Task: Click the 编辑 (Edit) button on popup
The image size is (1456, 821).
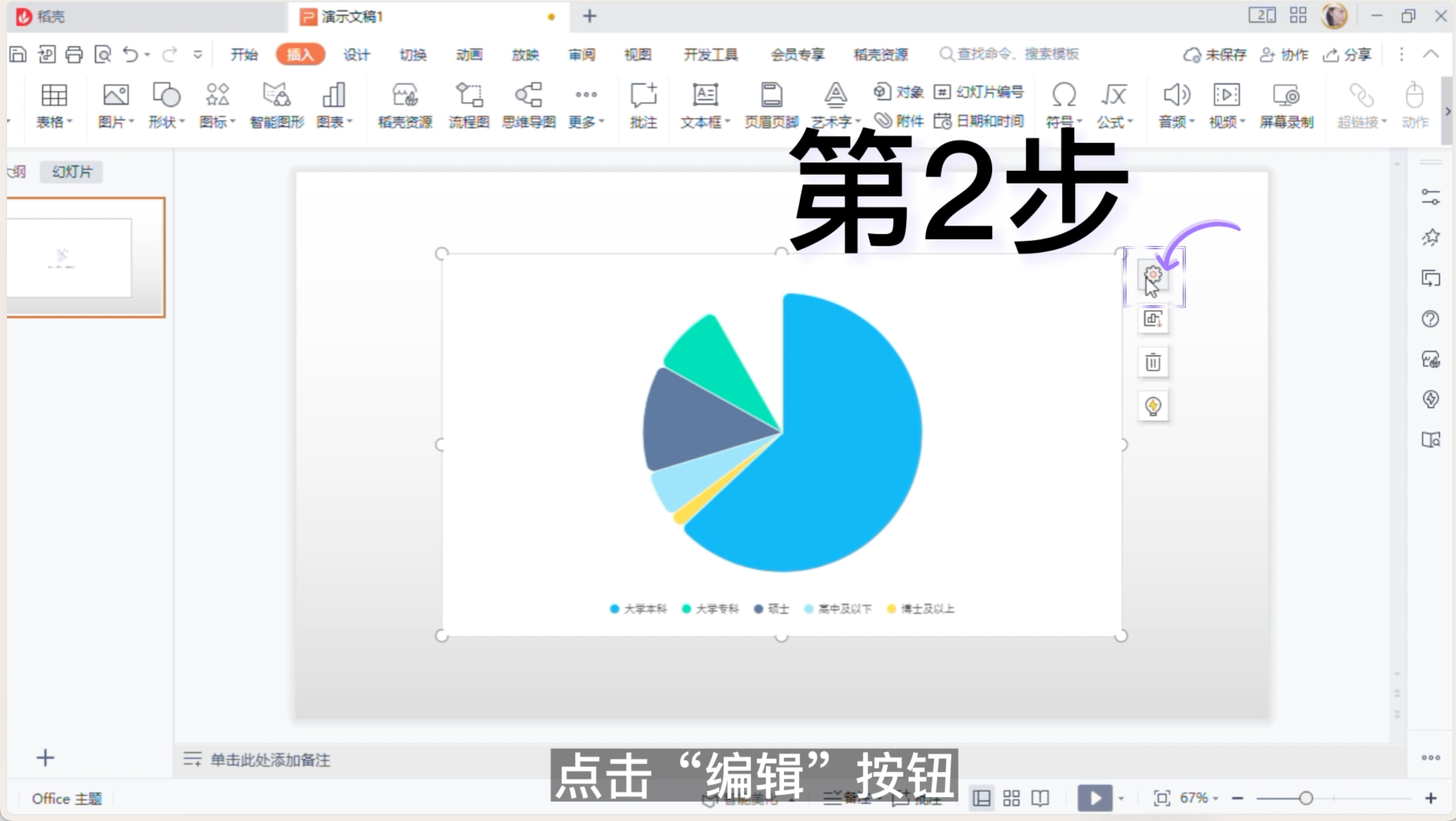Action: 1152,275
